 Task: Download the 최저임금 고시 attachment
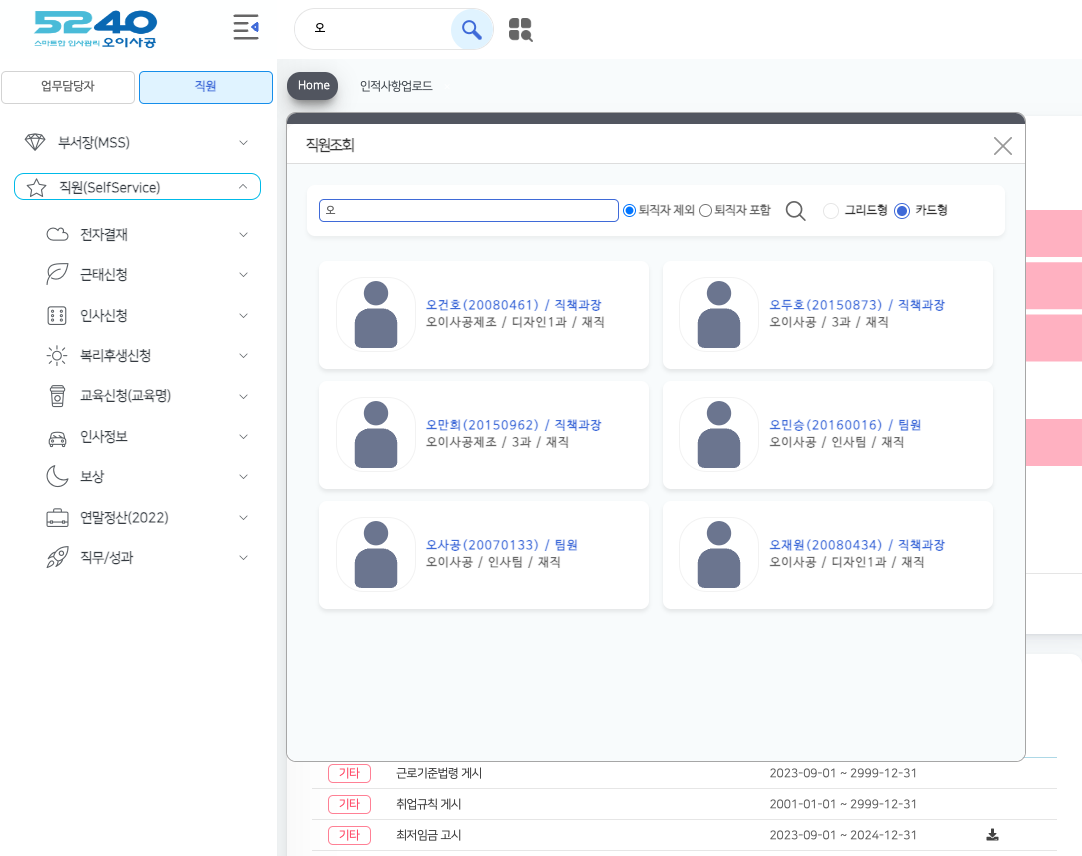coord(992,835)
